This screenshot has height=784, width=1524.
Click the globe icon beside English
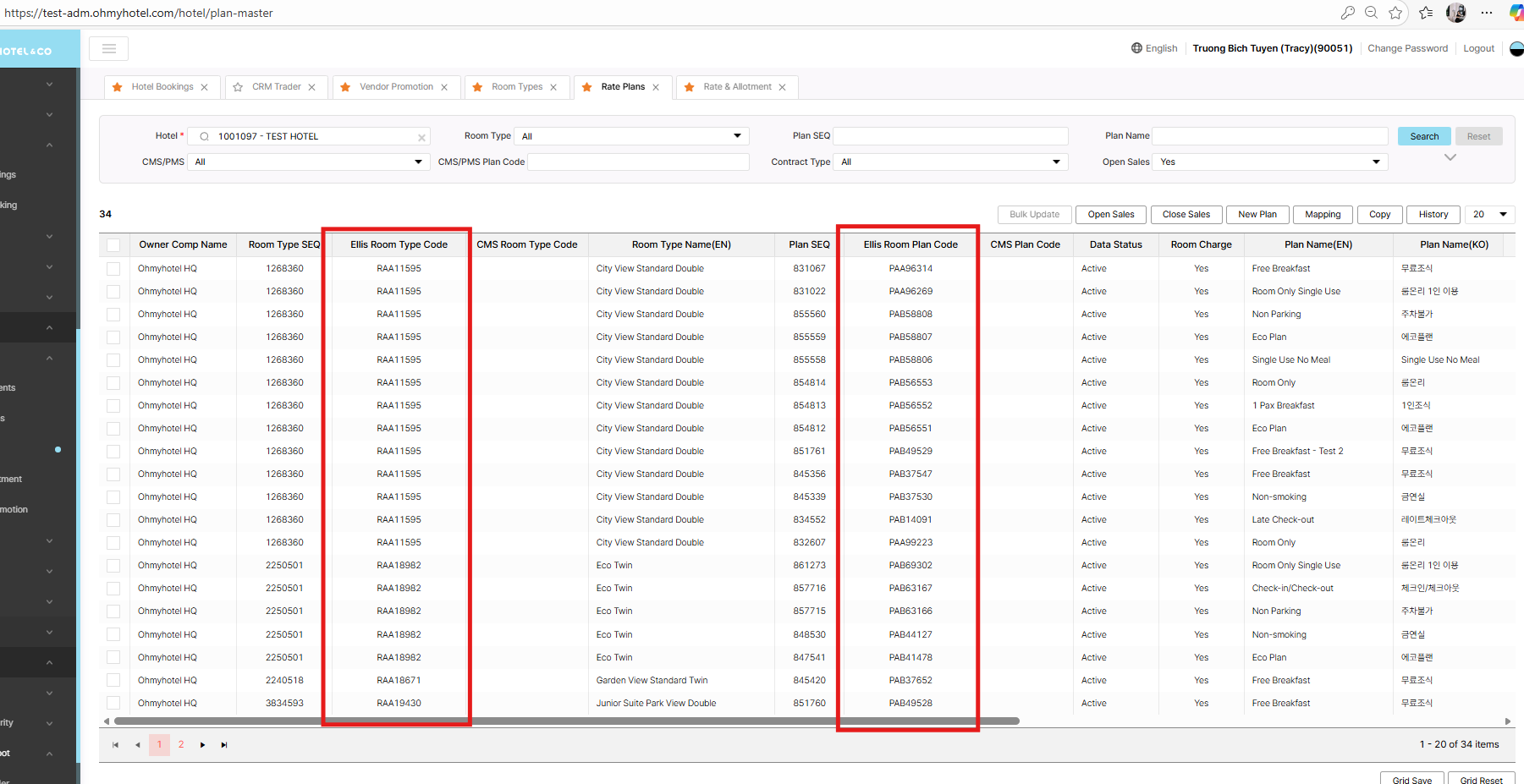click(x=1136, y=48)
